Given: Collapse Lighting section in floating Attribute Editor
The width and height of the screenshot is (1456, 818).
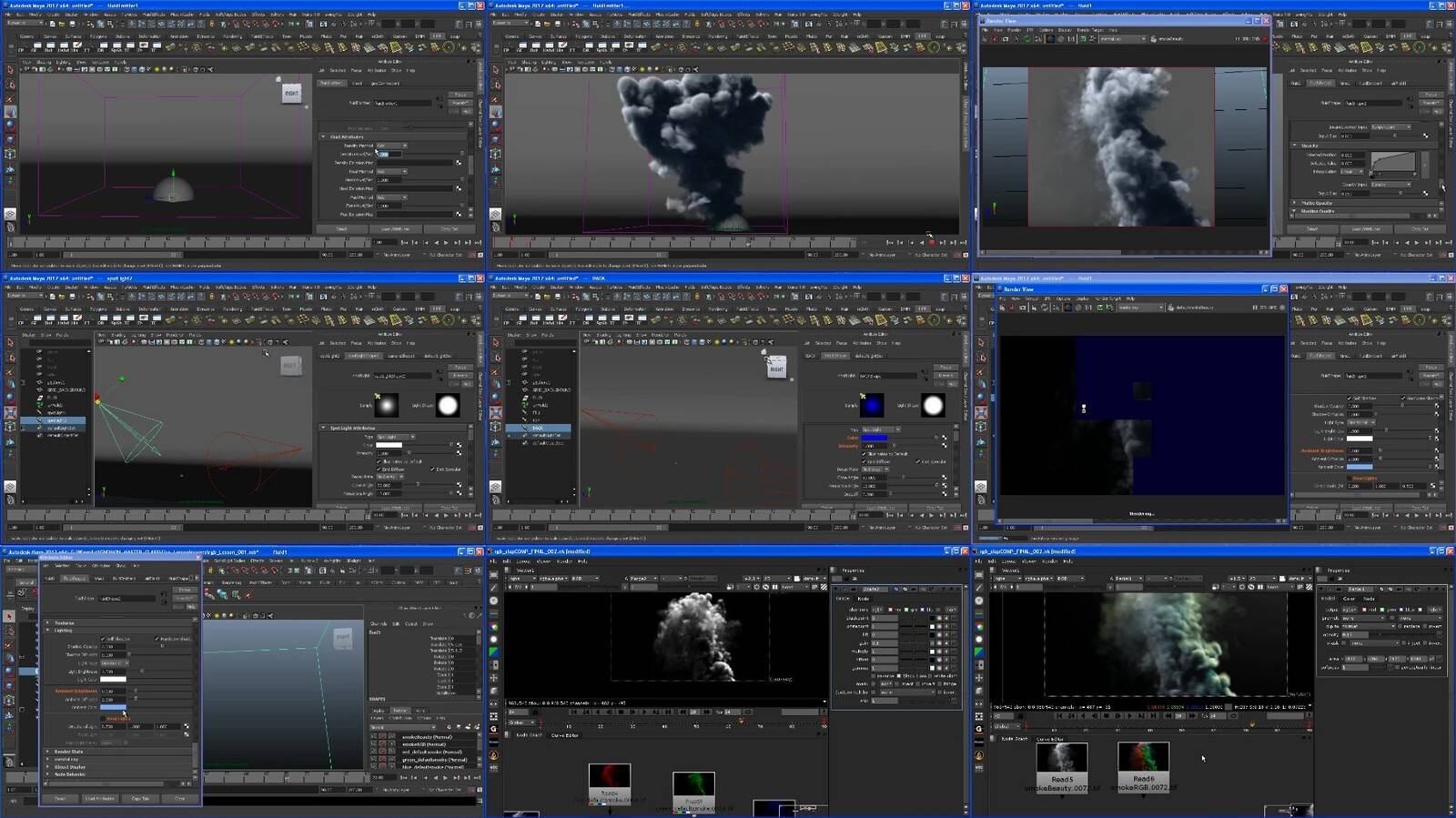Looking at the screenshot, I should pos(47,631).
